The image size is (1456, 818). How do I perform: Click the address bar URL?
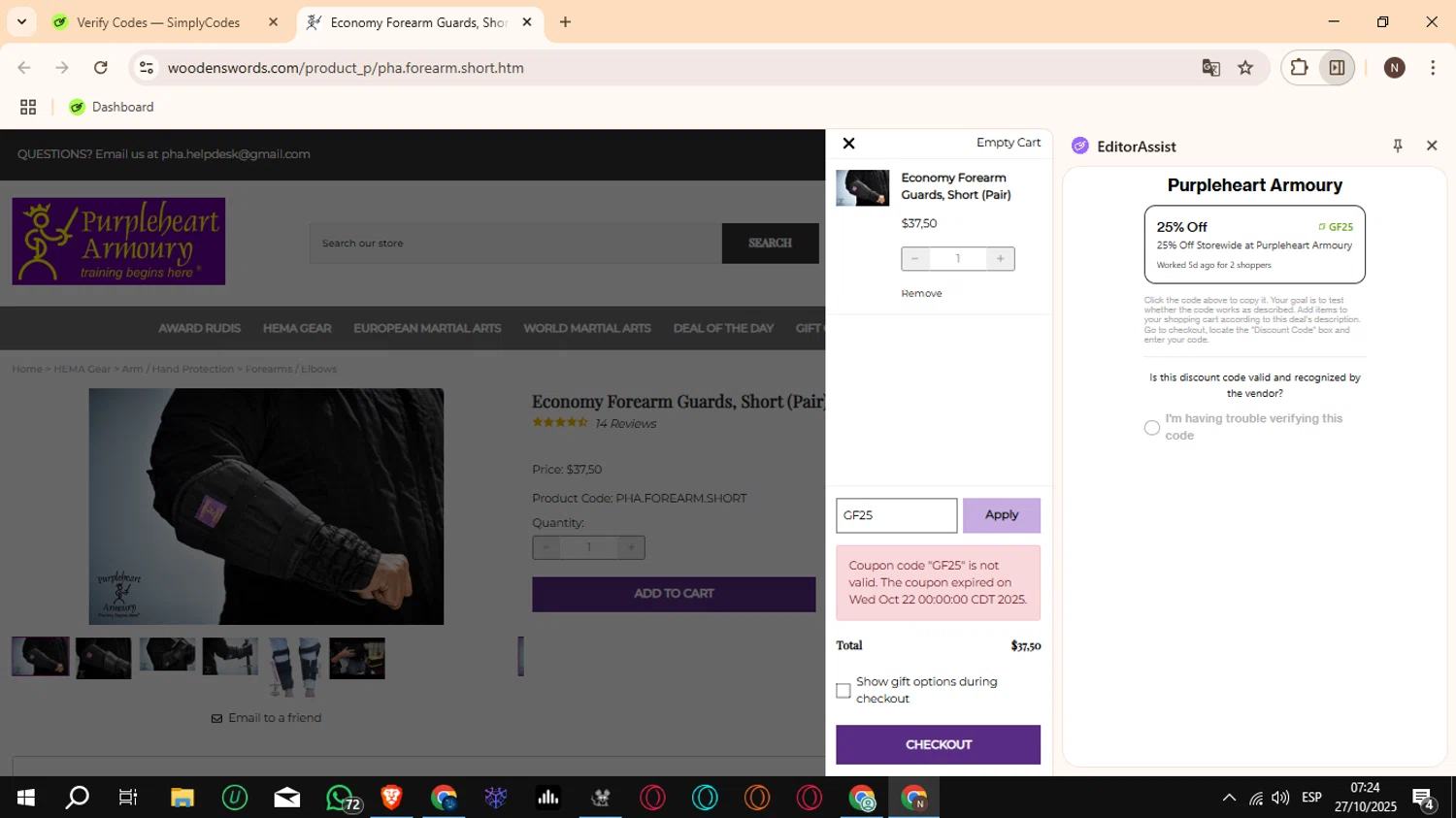[x=346, y=68]
